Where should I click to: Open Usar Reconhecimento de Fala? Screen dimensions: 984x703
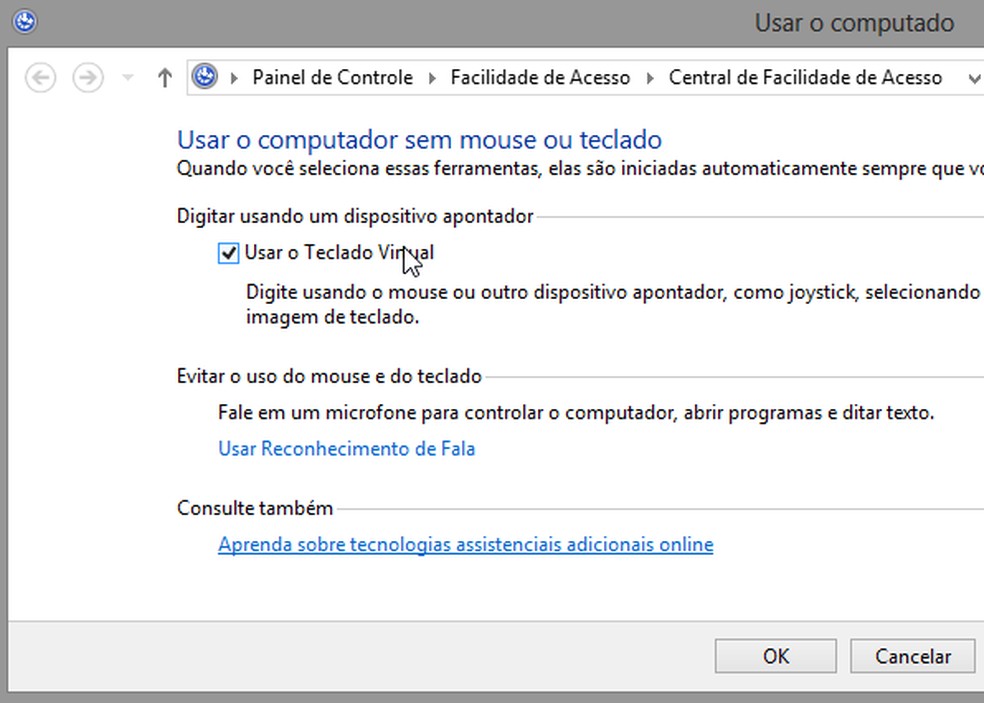tap(346, 448)
